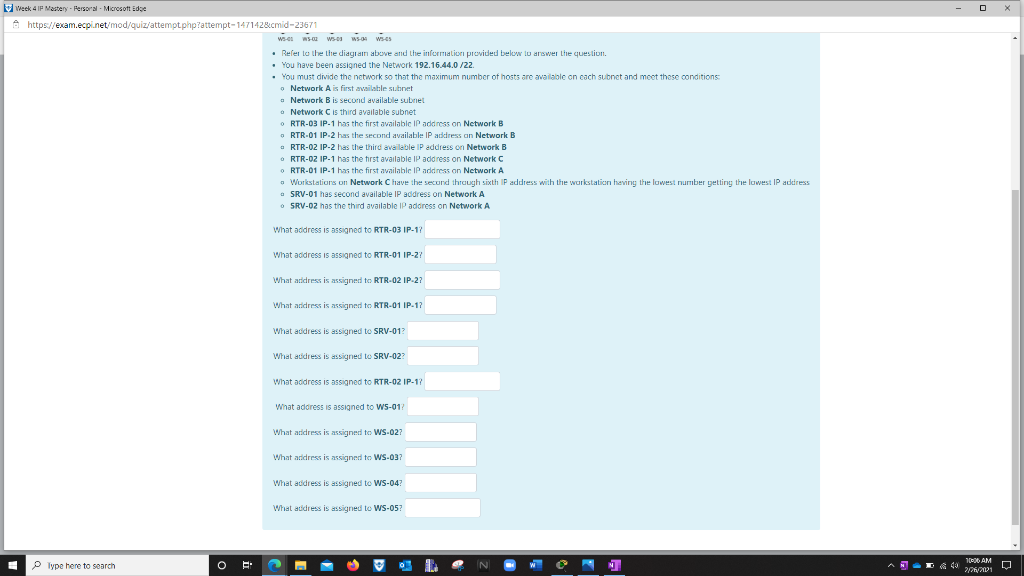Open the blue shield app on taskbar
The image size is (1024, 576).
pos(379,566)
